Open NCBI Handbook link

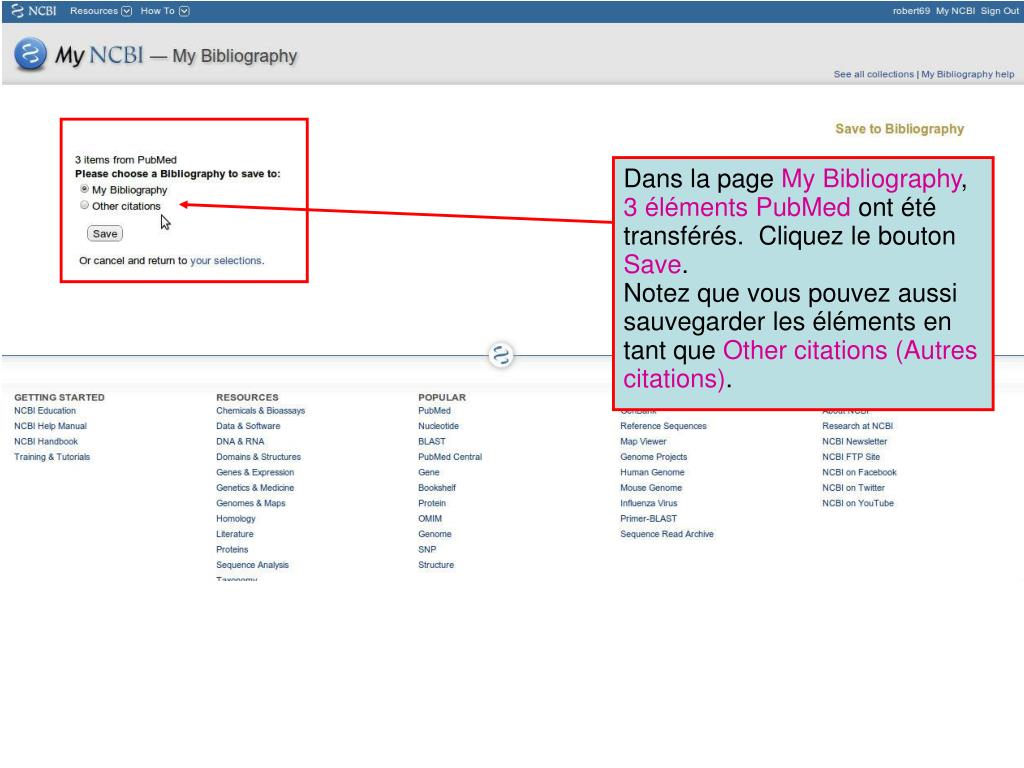click(x=46, y=441)
